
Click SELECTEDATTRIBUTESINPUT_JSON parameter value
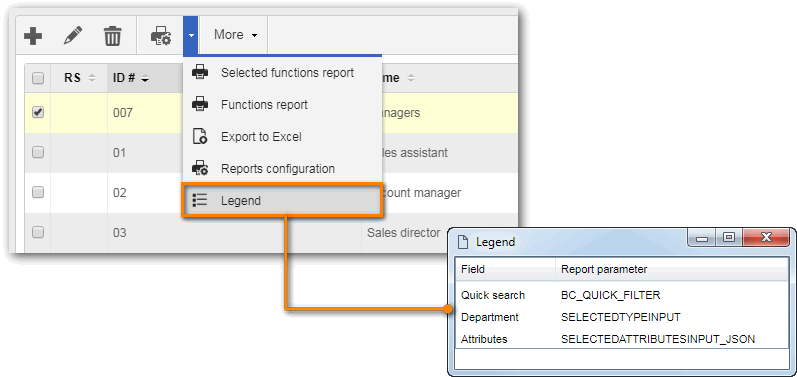click(658, 339)
